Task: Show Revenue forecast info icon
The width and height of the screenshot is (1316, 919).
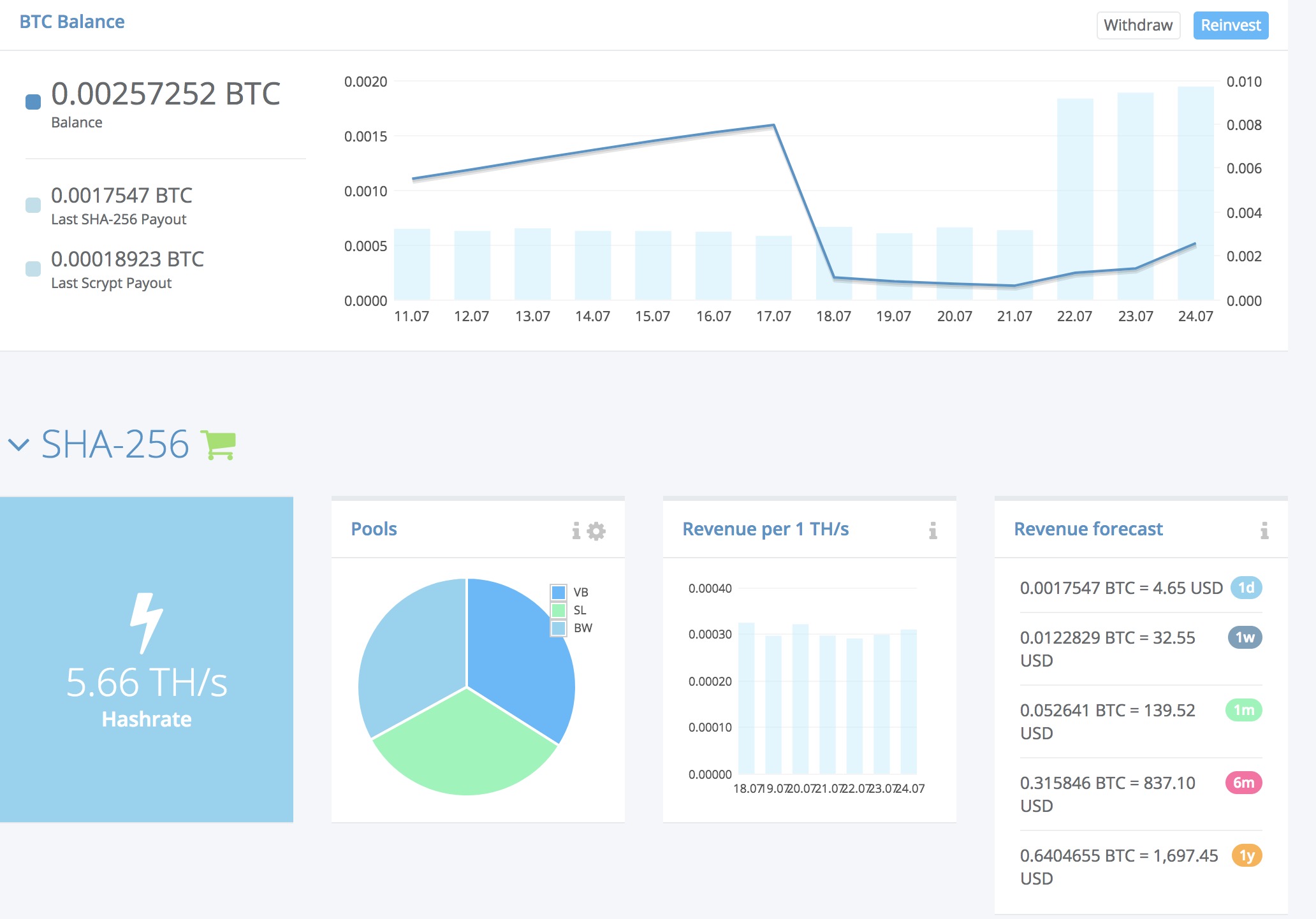Action: pos(1264,530)
